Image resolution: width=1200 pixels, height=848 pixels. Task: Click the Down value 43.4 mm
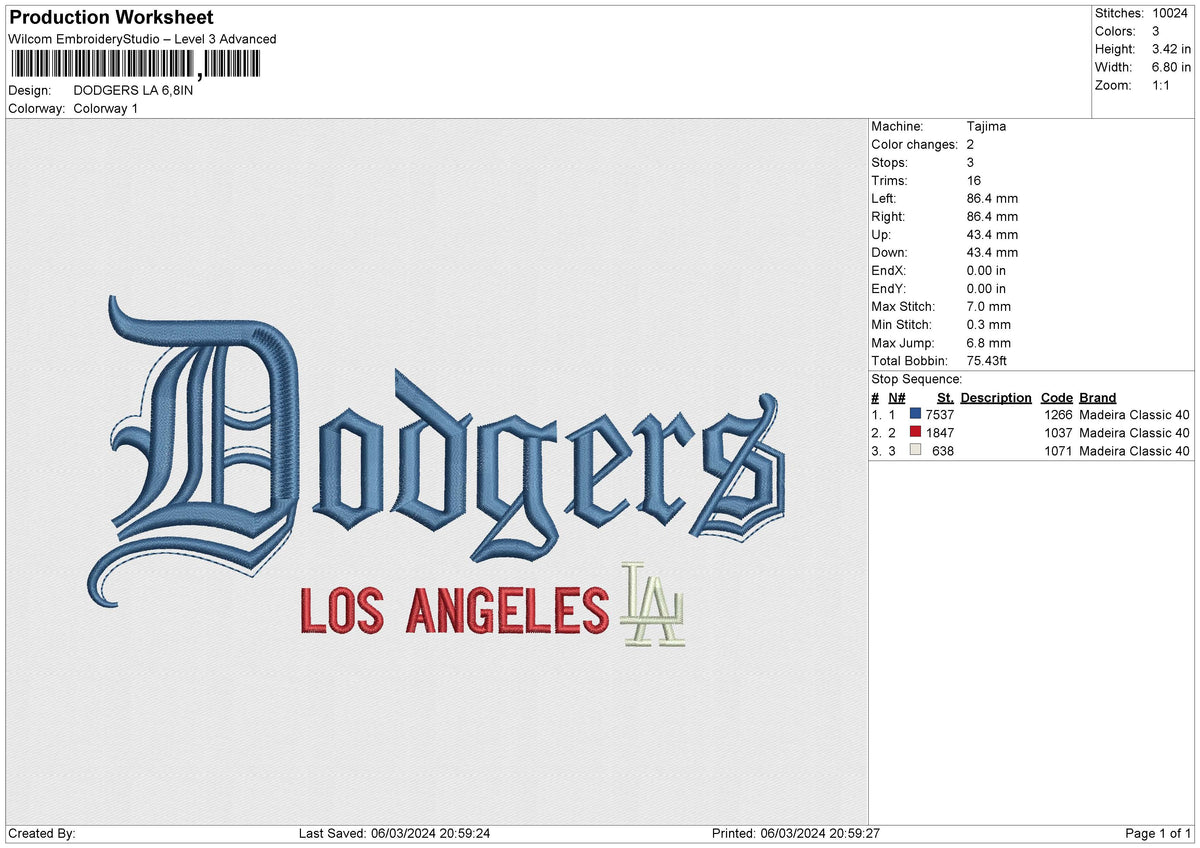992,252
